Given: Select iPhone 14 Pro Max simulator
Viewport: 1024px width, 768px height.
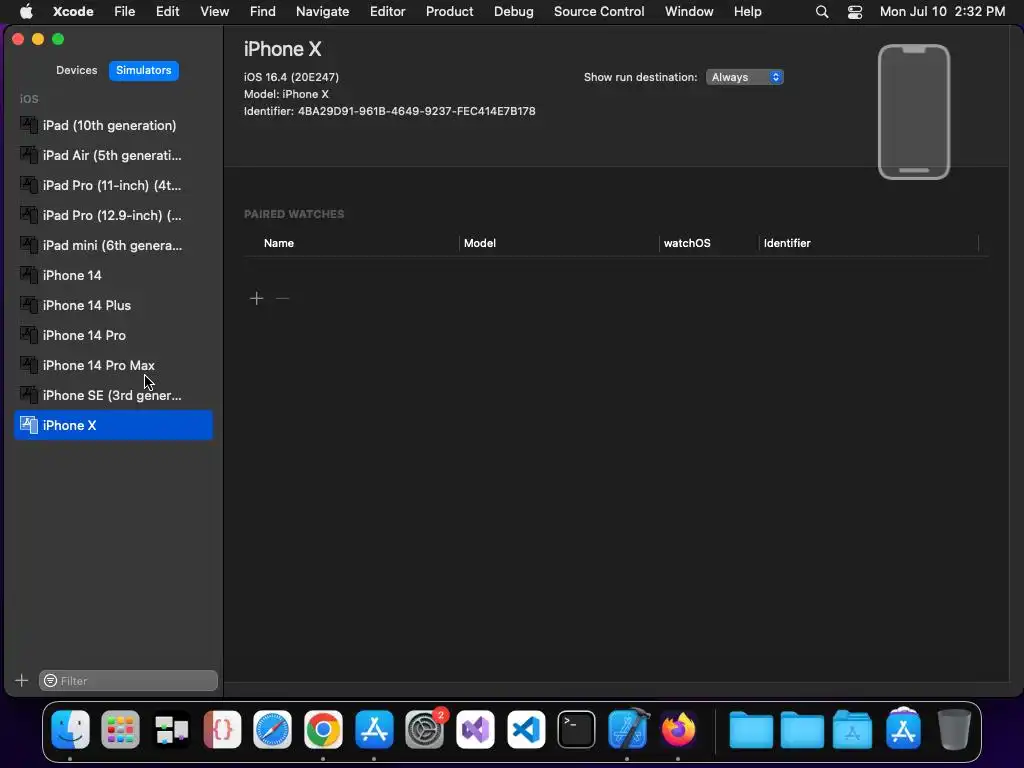Looking at the screenshot, I should tap(113, 366).
